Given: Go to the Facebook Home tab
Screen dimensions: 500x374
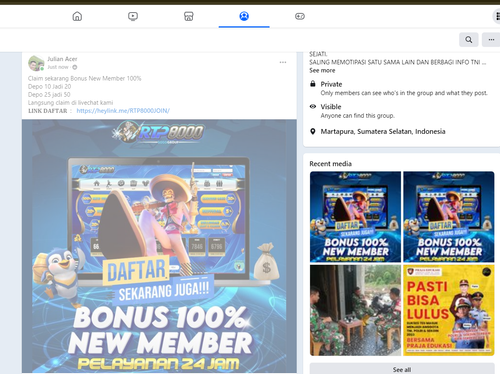Looking at the screenshot, I should coord(77,16).
